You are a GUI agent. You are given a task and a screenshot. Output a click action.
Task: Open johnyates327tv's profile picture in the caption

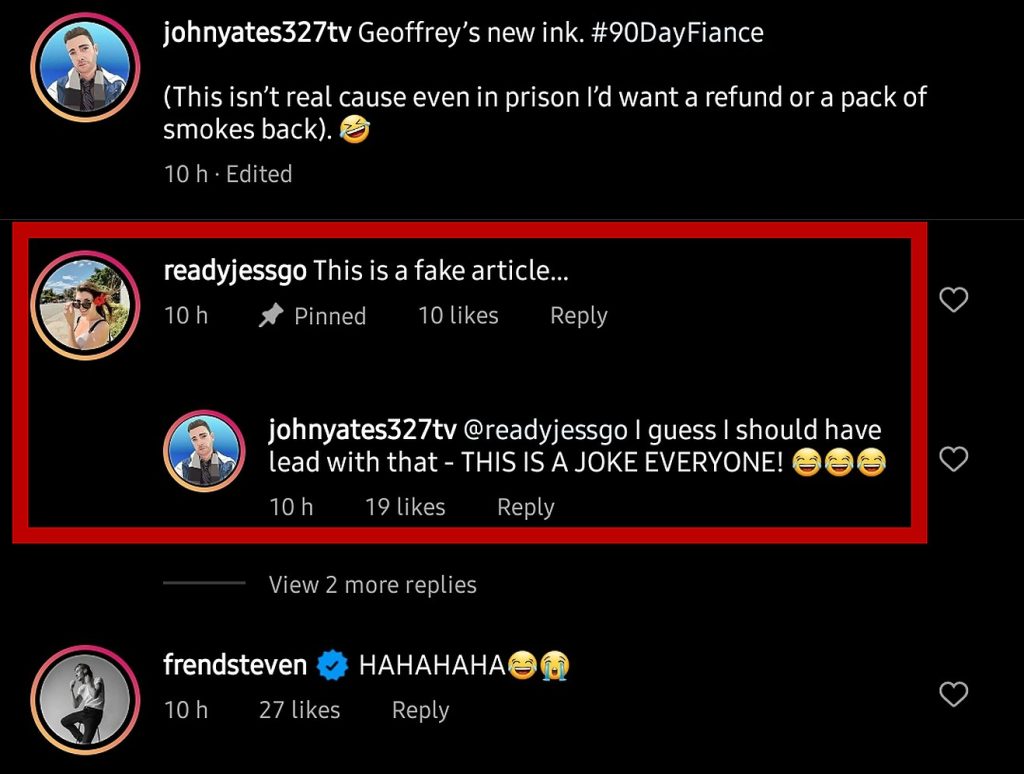(x=85, y=66)
